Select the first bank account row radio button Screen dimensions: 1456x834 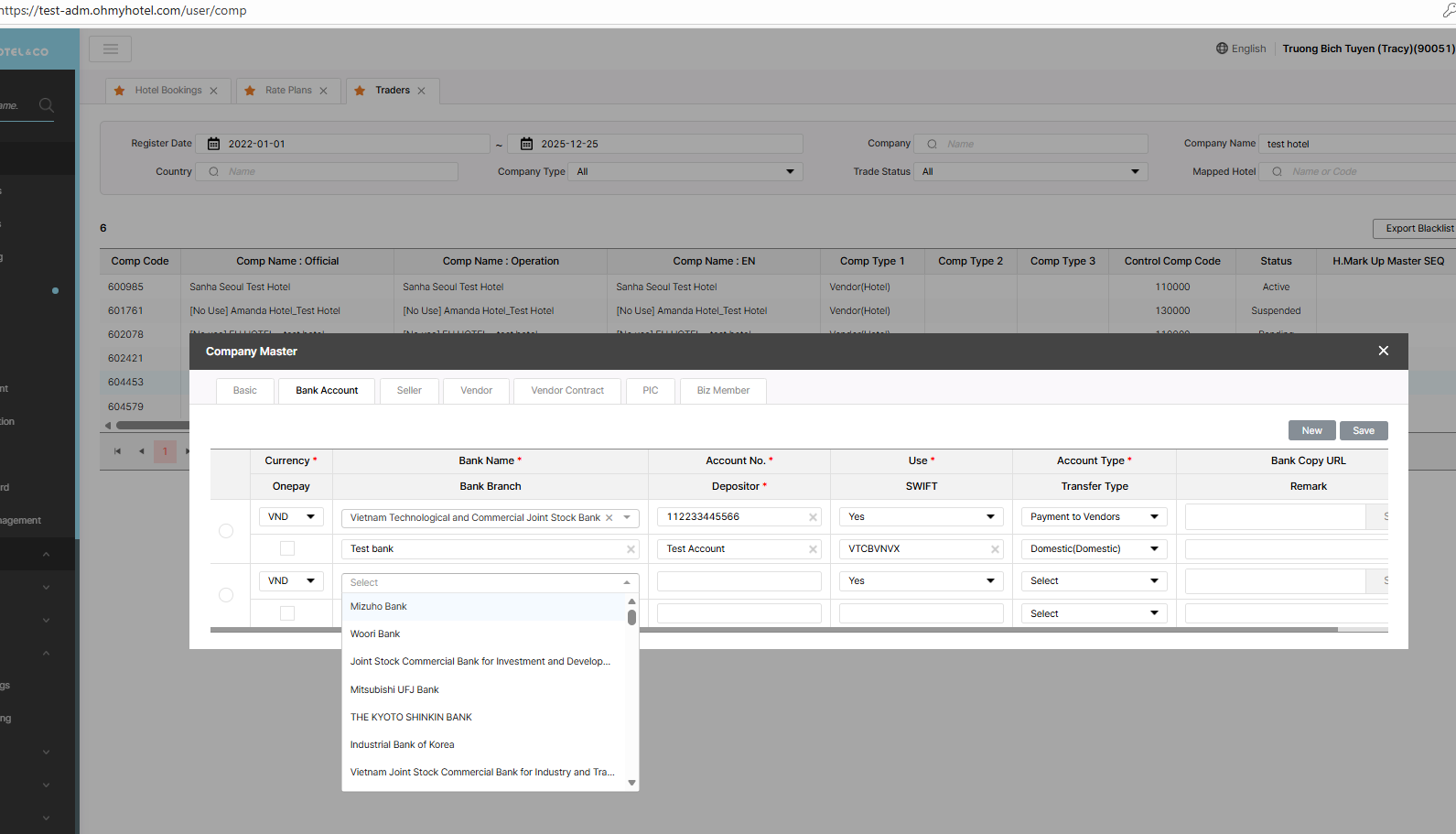click(x=226, y=531)
